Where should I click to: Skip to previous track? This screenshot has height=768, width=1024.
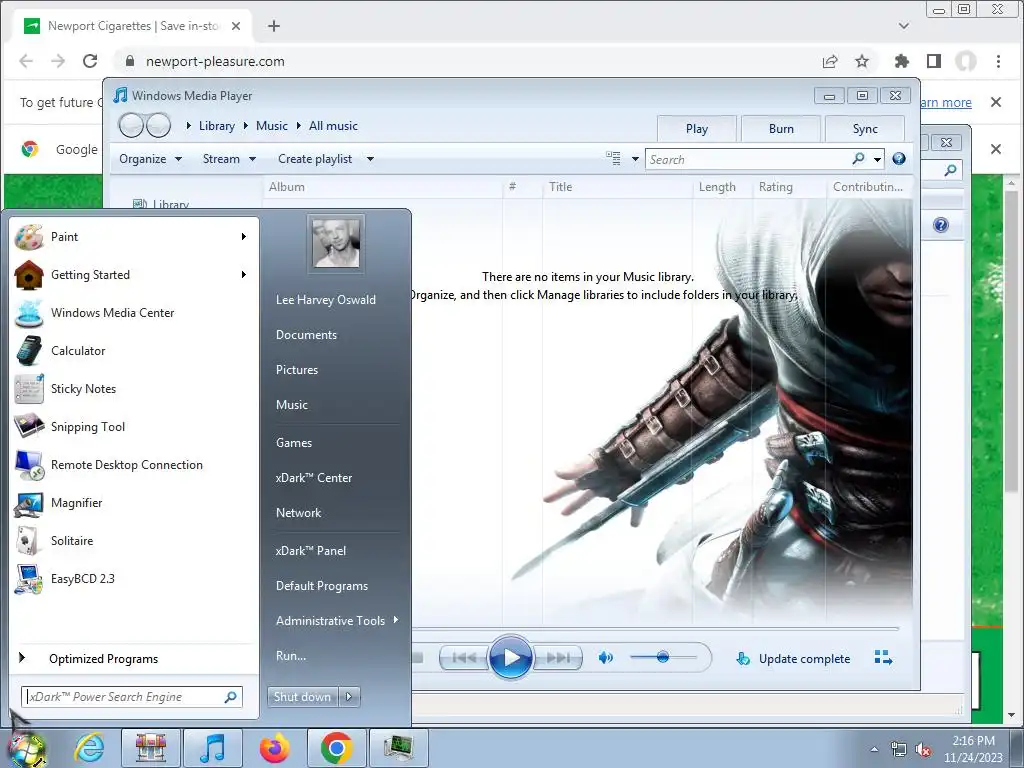point(464,658)
